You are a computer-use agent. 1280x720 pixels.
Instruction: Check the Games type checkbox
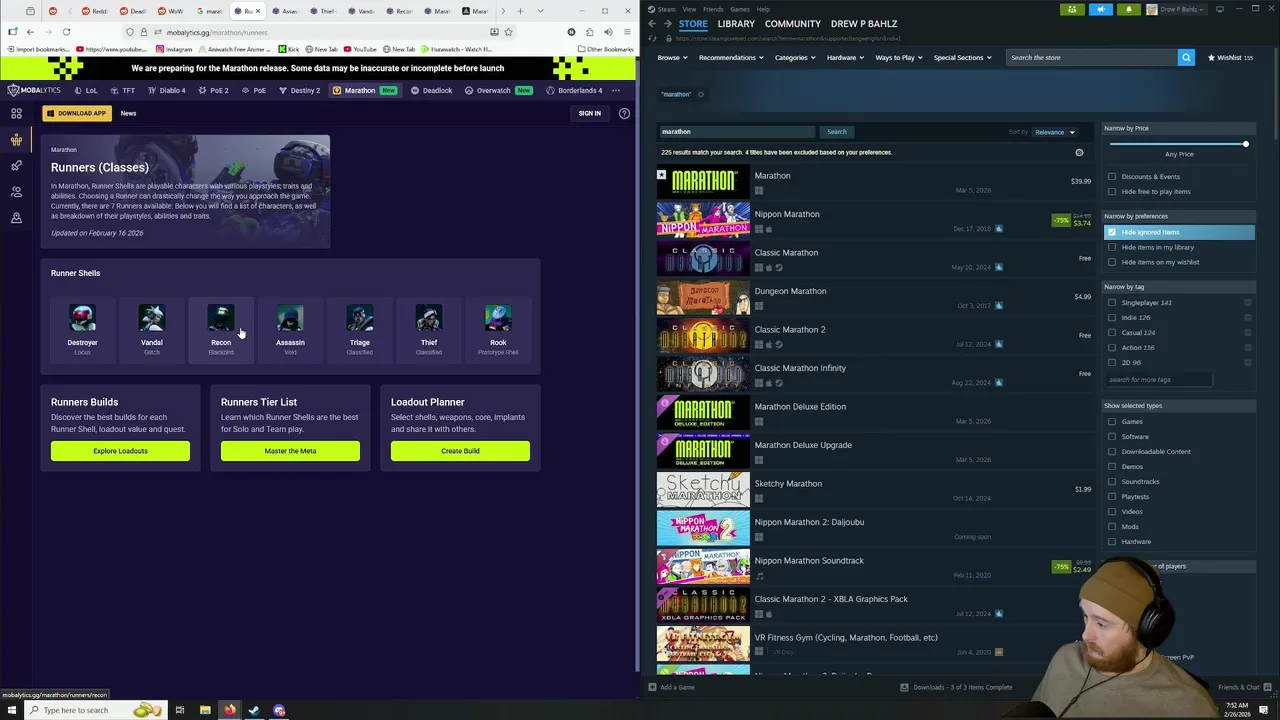tap(1112, 421)
